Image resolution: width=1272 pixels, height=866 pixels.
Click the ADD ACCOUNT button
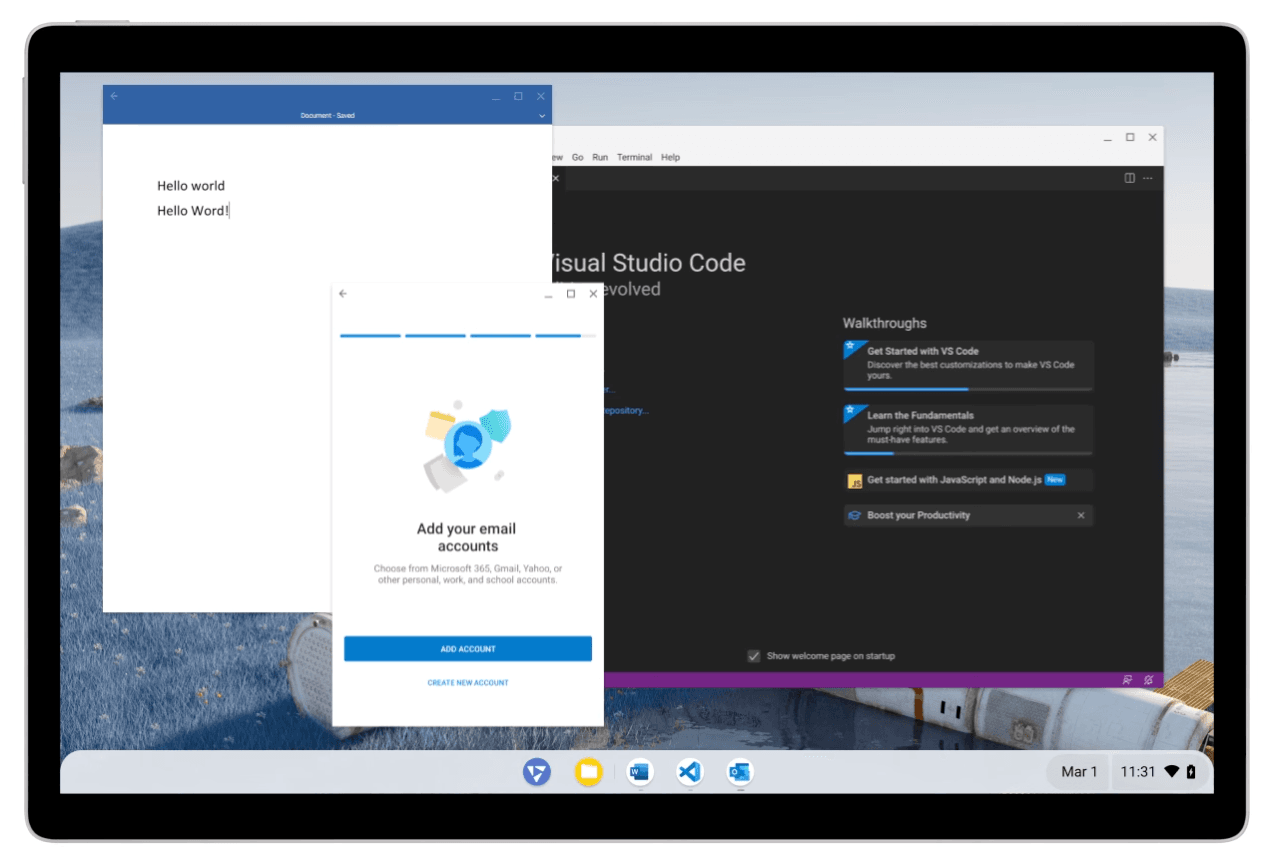click(468, 649)
